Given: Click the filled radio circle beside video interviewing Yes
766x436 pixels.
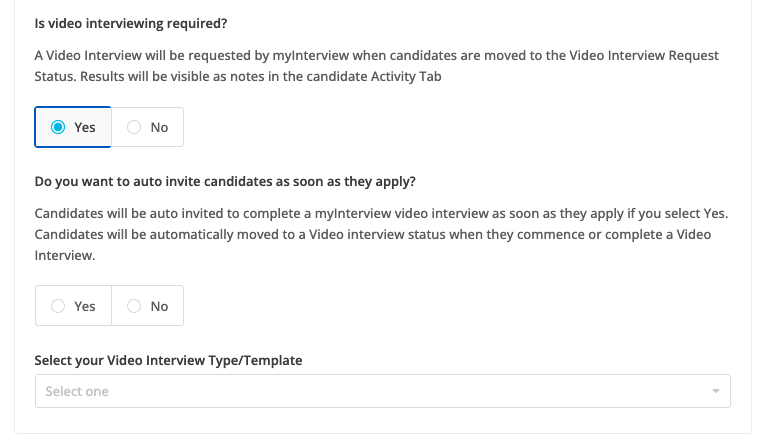Looking at the screenshot, I should click(x=58, y=127).
